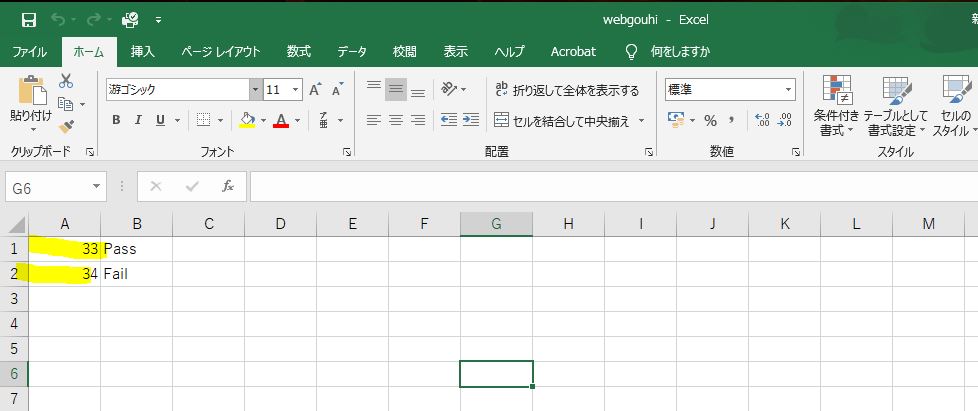Open the font name dropdown

pos(255,89)
